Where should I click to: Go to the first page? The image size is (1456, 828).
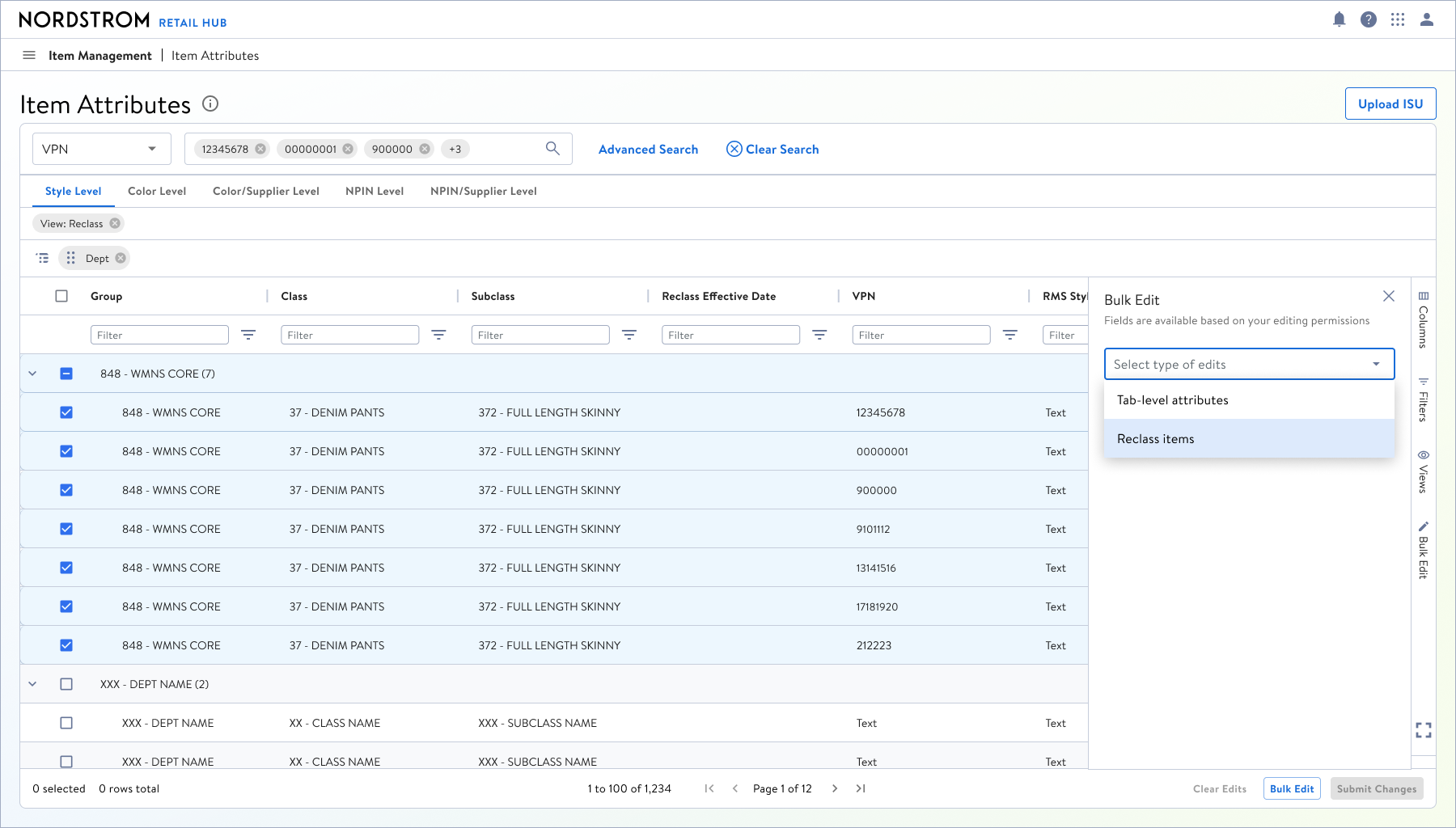point(709,788)
